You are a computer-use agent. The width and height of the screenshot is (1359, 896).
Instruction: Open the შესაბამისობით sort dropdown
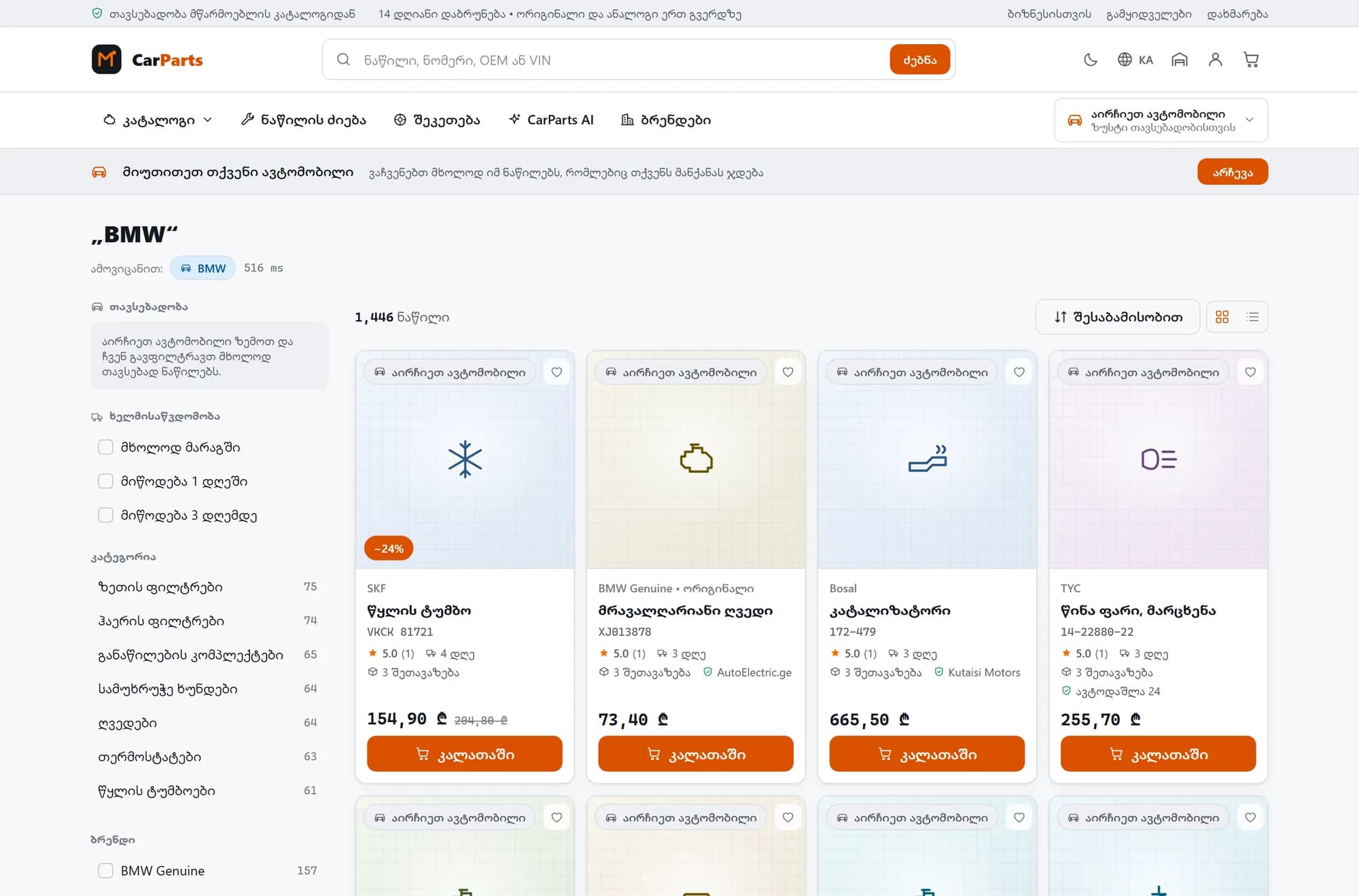1118,317
